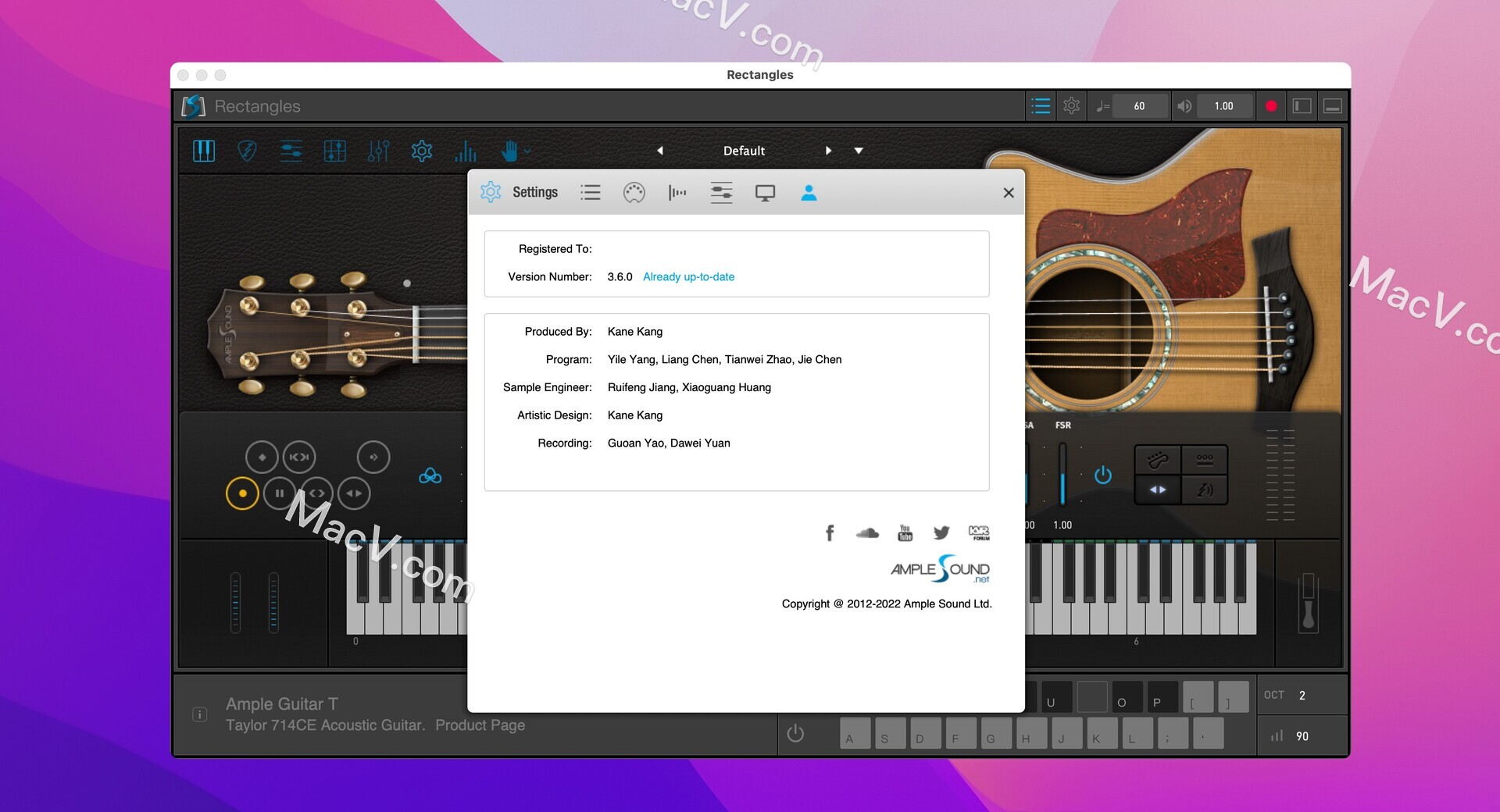Switch to the sliders settings tab
This screenshot has width=1500, height=812.
point(721,193)
